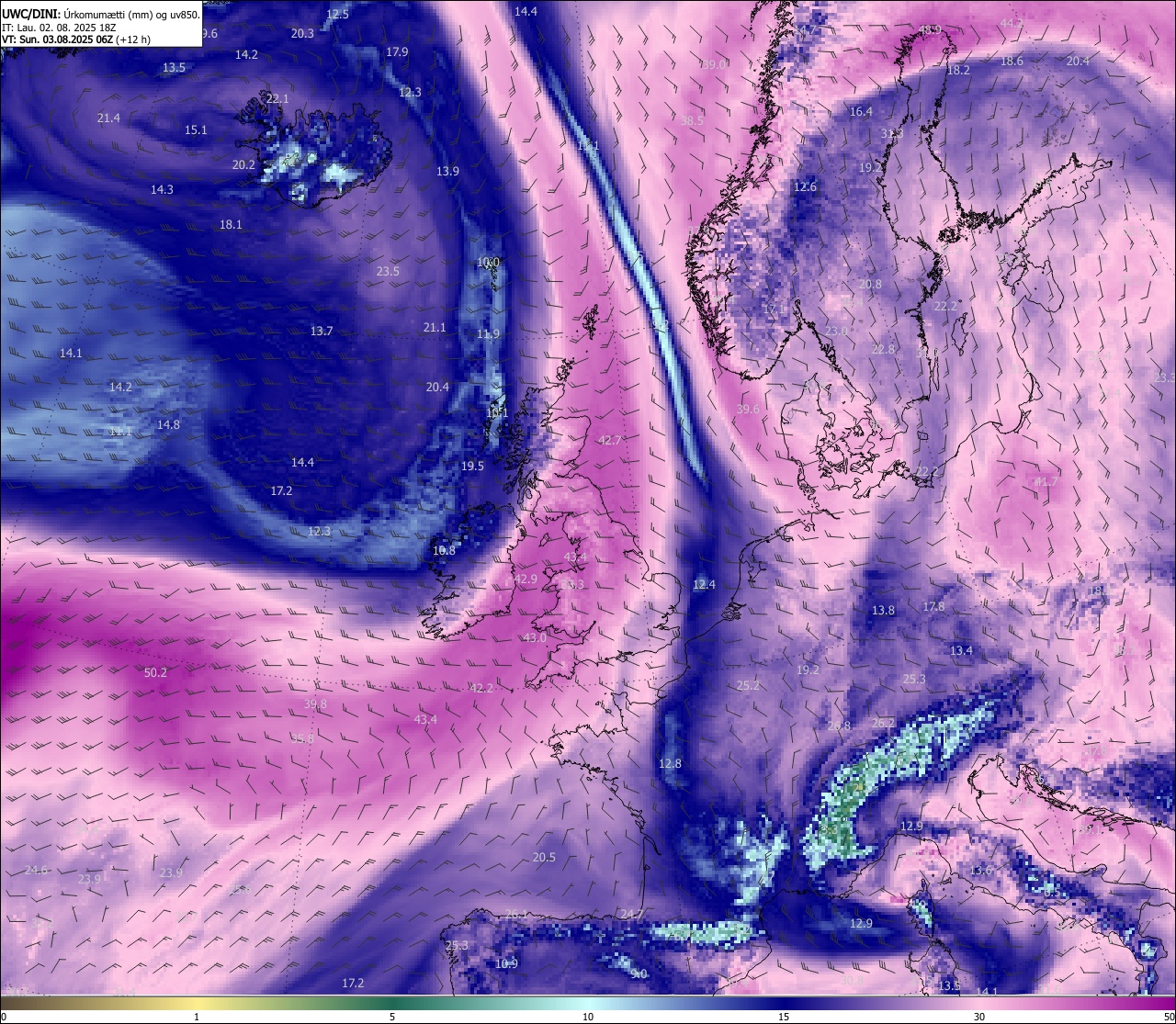Click the value label 18.2
1176x1024 pixels.
pyautogui.click(x=958, y=70)
